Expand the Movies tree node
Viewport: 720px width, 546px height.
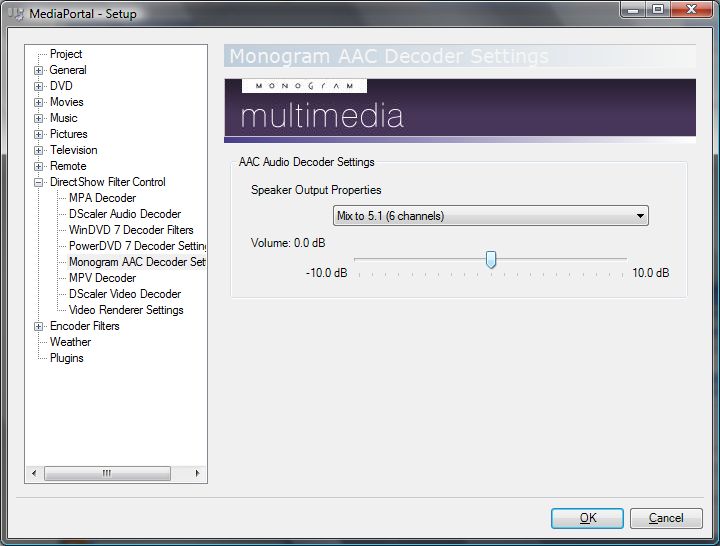[x=39, y=102]
